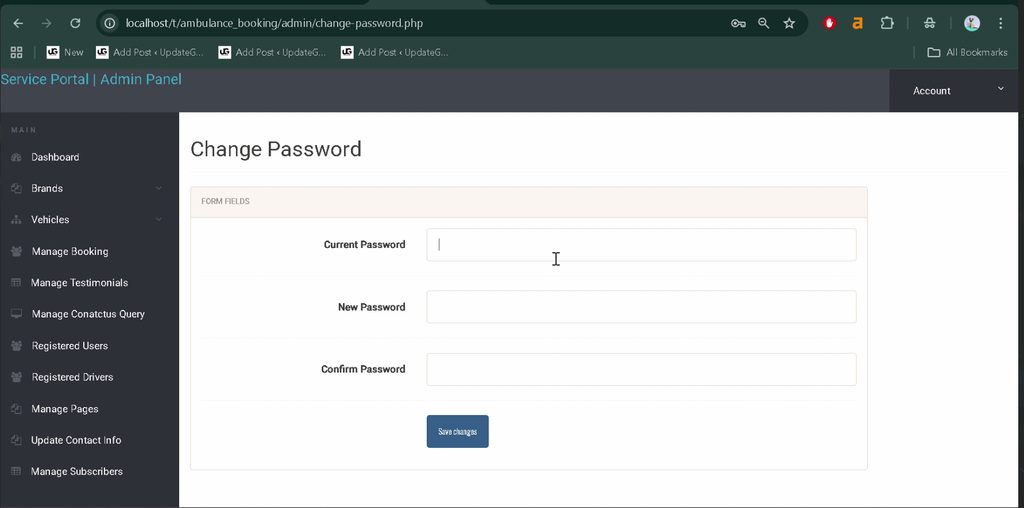Open the Extensions puzzle icon

(x=887, y=24)
